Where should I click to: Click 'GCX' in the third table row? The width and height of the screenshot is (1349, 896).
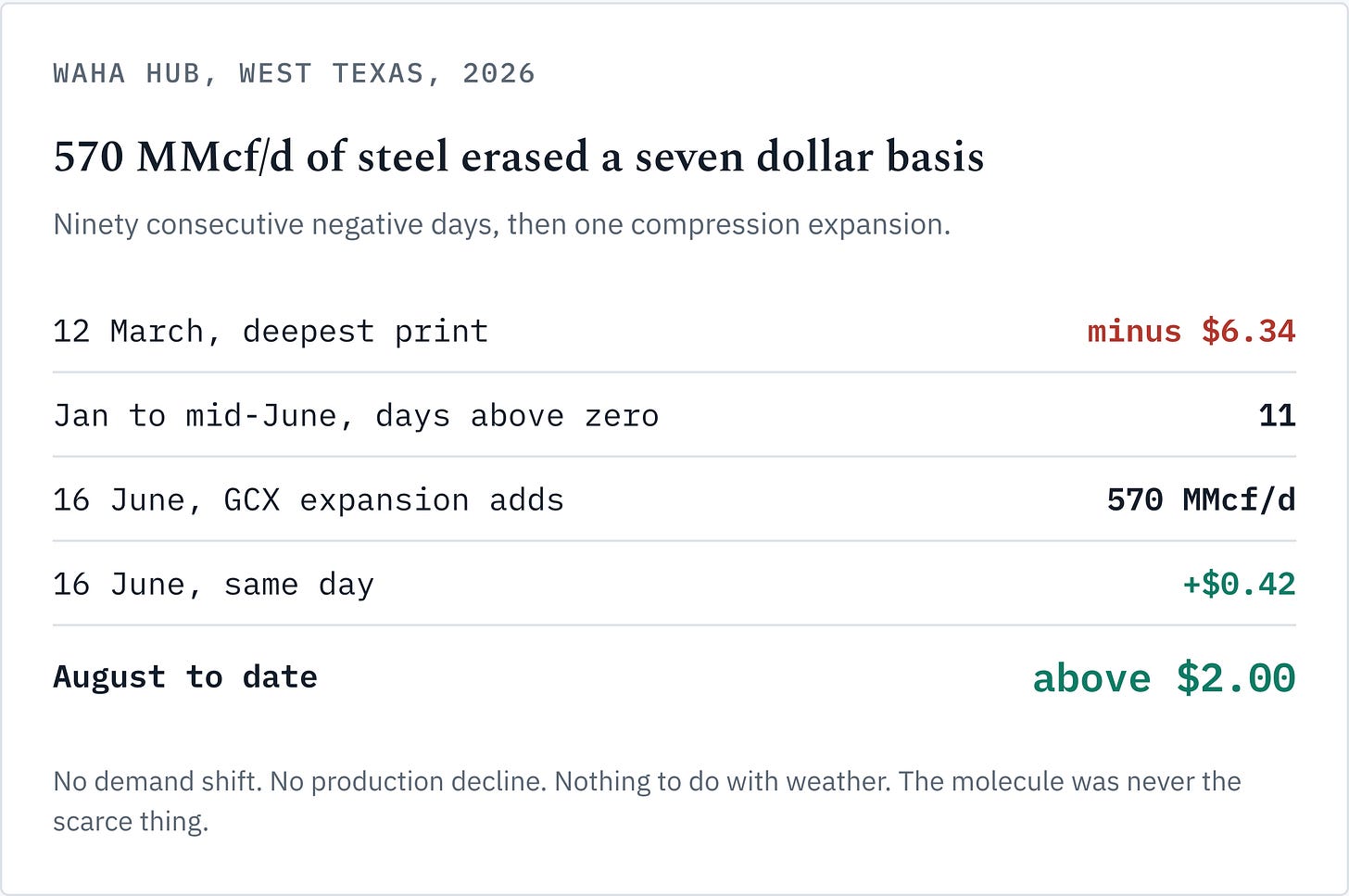click(251, 499)
